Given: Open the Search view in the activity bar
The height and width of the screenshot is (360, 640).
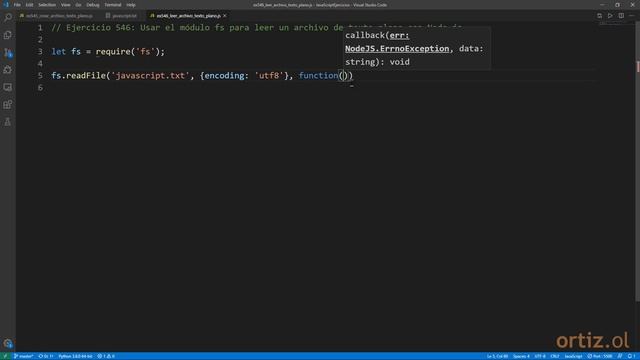Looking at the screenshot, I should click(x=8, y=17).
